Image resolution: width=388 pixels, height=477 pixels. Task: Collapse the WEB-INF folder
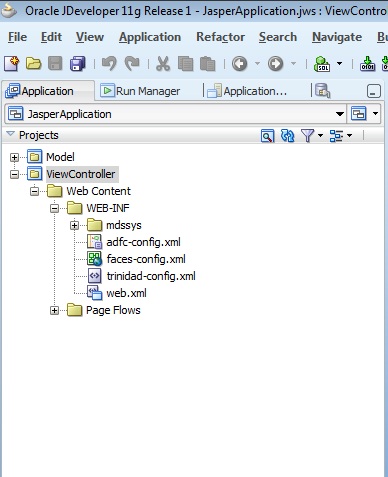[x=54, y=208]
